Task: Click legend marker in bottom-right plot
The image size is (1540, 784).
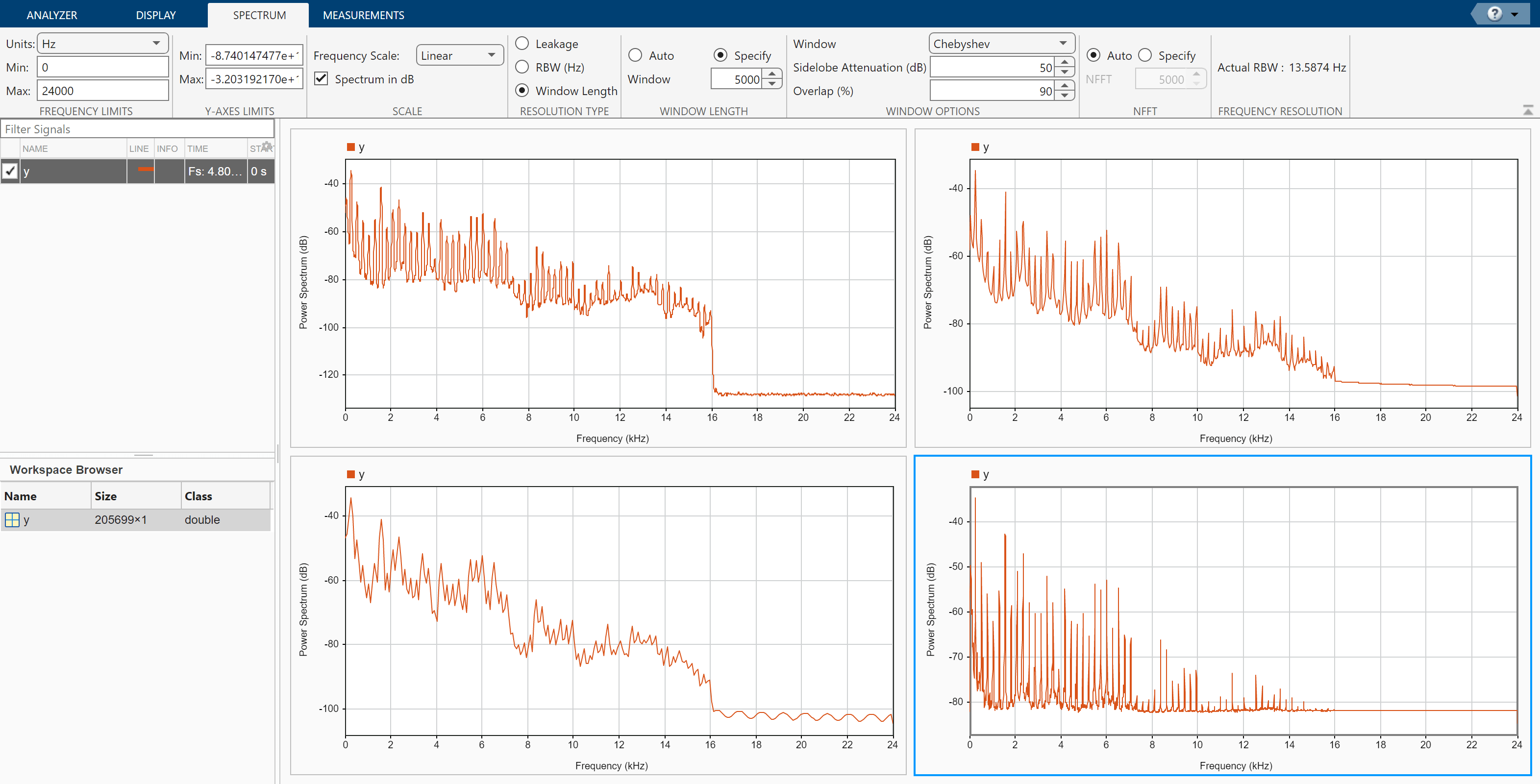Action: point(975,474)
